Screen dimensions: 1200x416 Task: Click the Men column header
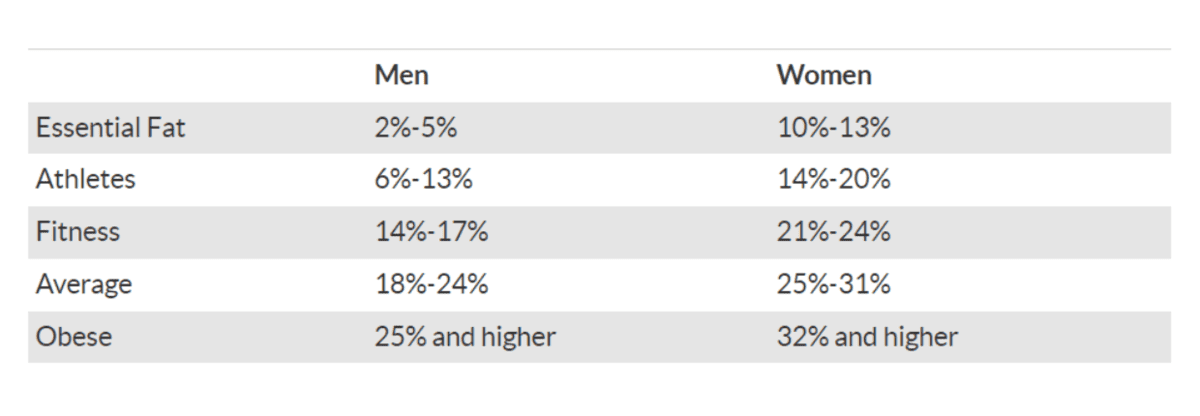tap(401, 75)
